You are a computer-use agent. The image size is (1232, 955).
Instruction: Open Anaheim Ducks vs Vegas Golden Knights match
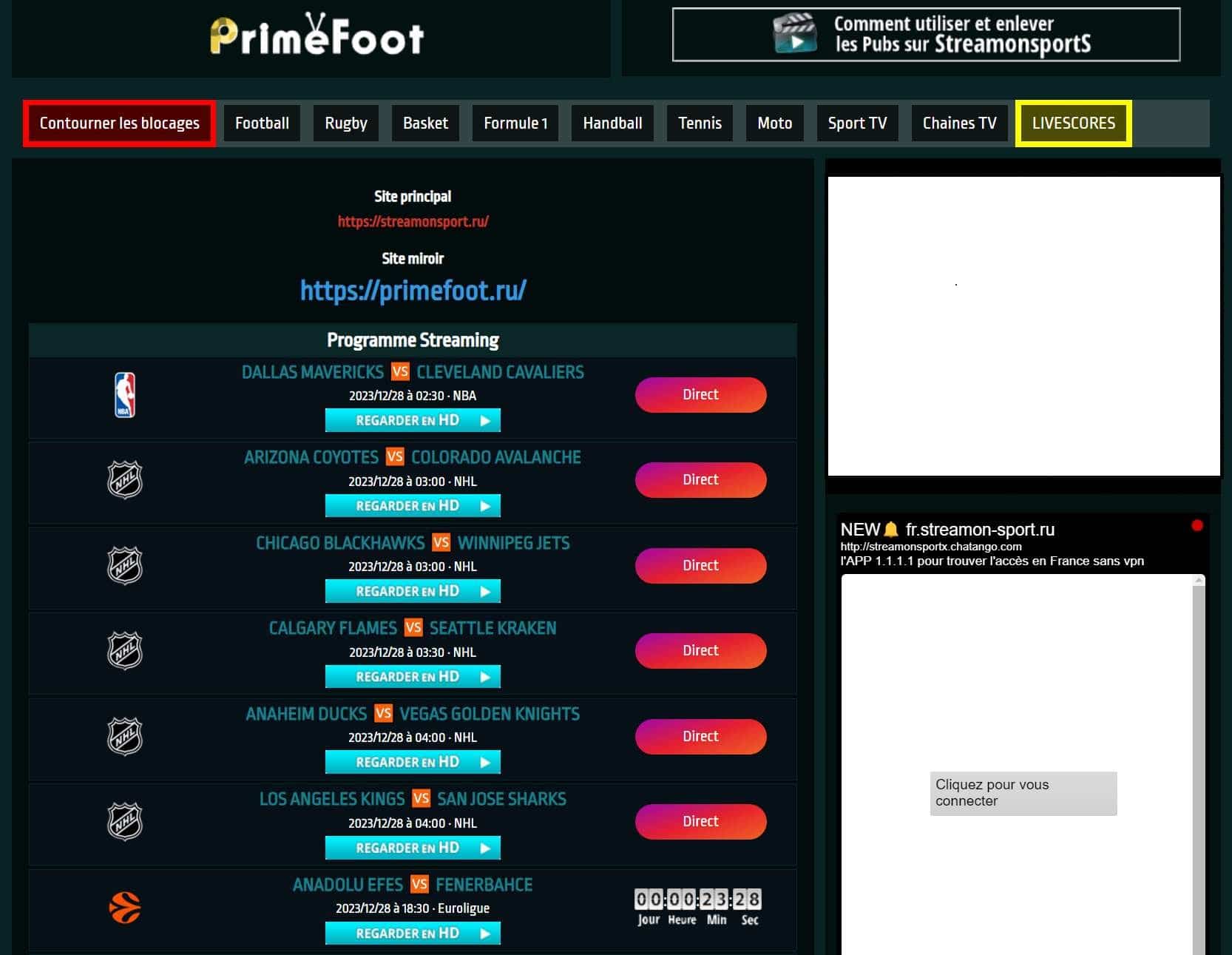click(x=413, y=714)
